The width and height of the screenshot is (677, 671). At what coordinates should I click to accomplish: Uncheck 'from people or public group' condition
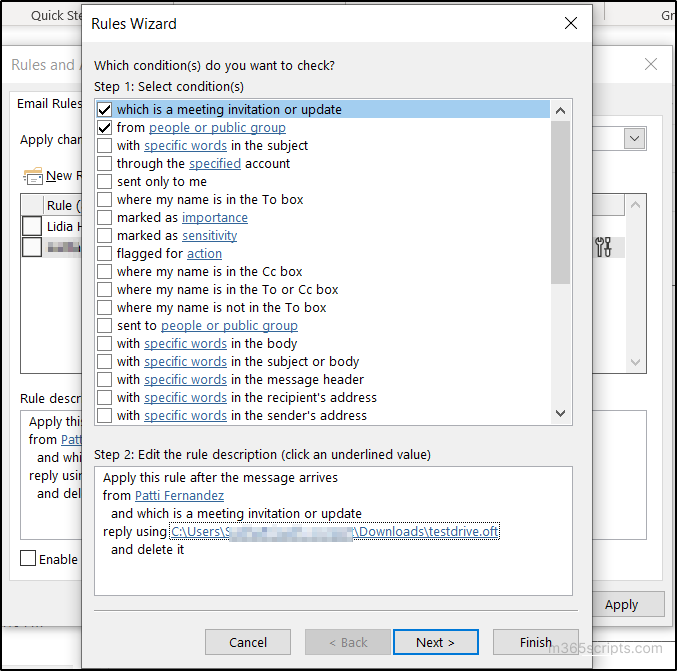tap(104, 128)
